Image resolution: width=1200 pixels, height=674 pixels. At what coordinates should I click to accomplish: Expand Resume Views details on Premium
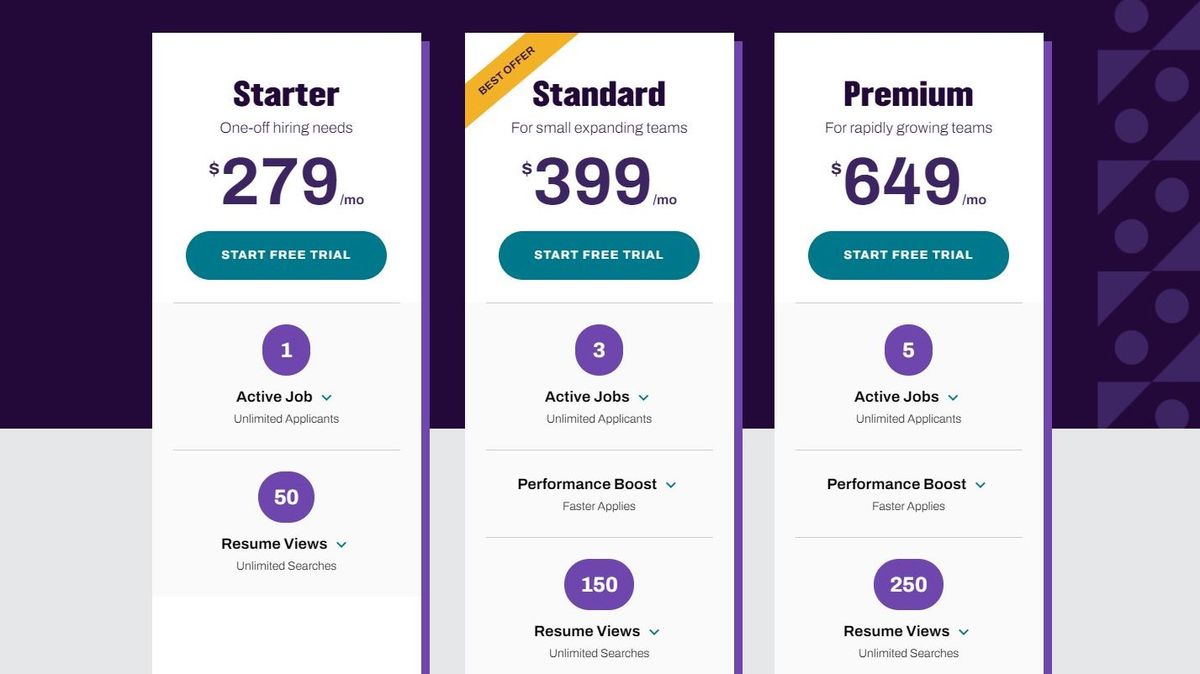tap(963, 631)
